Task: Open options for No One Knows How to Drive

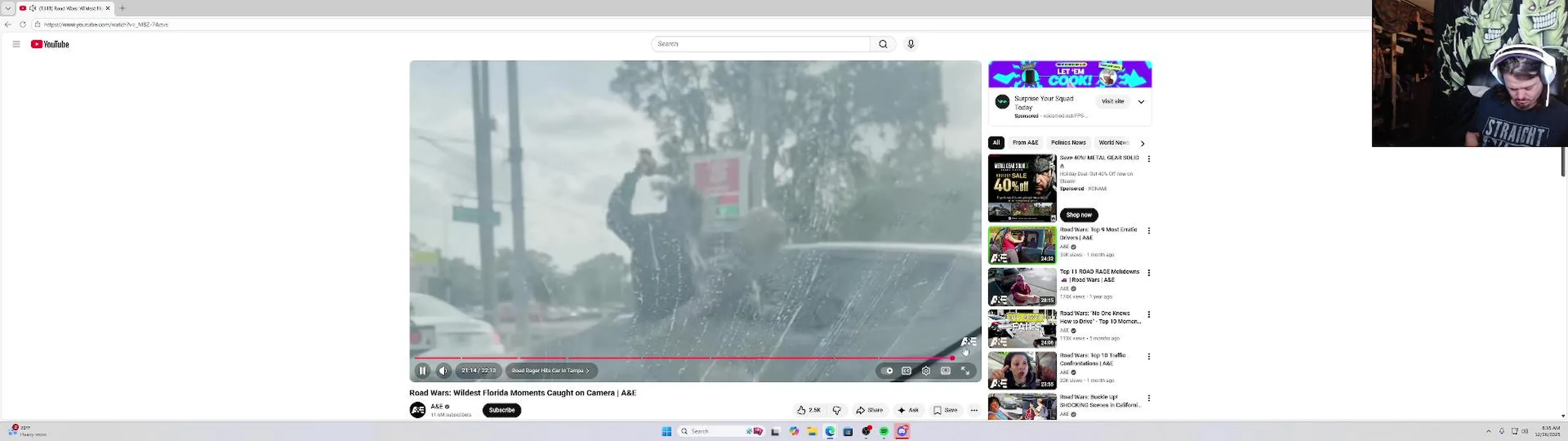Action: click(1149, 314)
